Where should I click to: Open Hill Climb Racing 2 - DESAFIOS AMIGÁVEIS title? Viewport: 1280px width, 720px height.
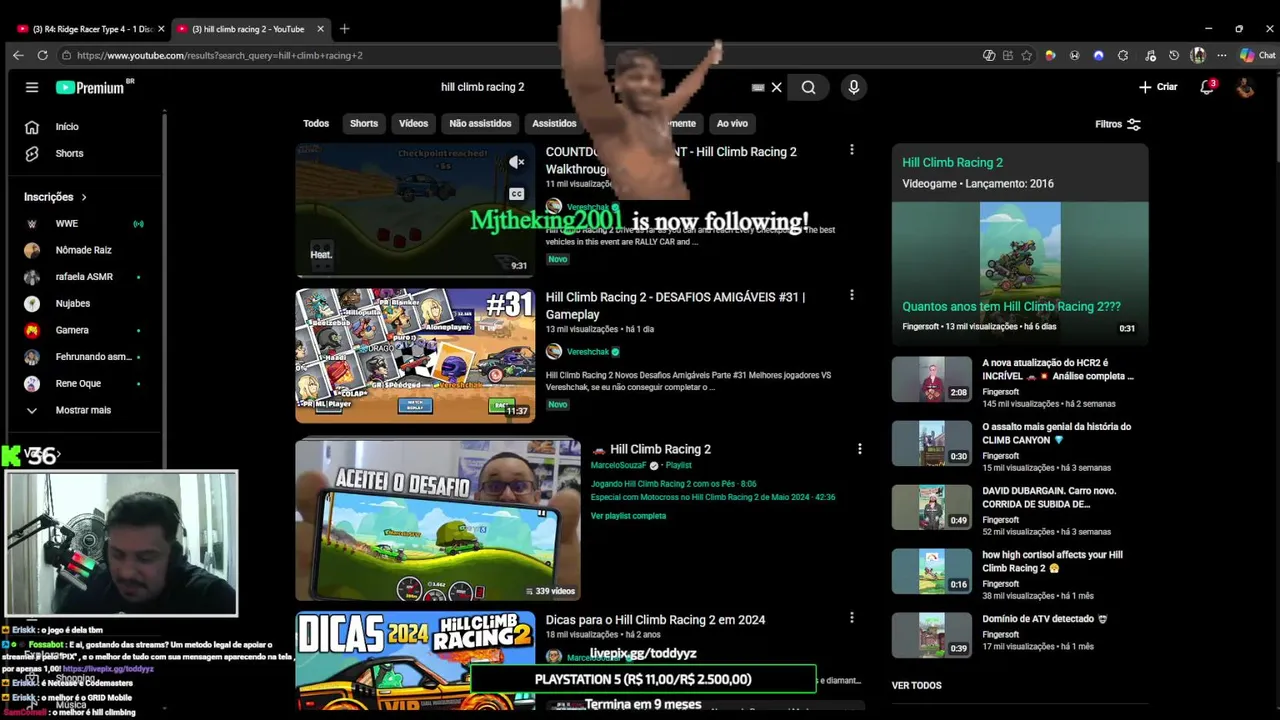coord(675,306)
